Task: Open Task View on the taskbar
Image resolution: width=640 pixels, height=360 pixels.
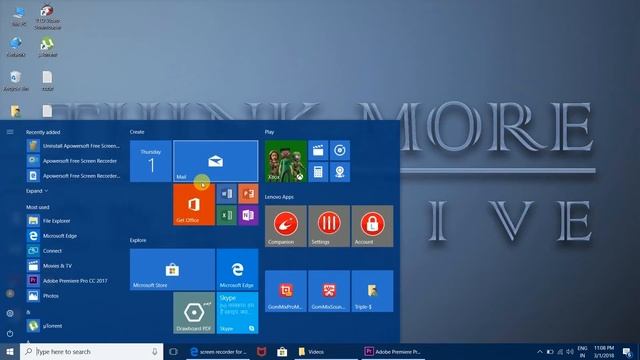Action: [173, 351]
